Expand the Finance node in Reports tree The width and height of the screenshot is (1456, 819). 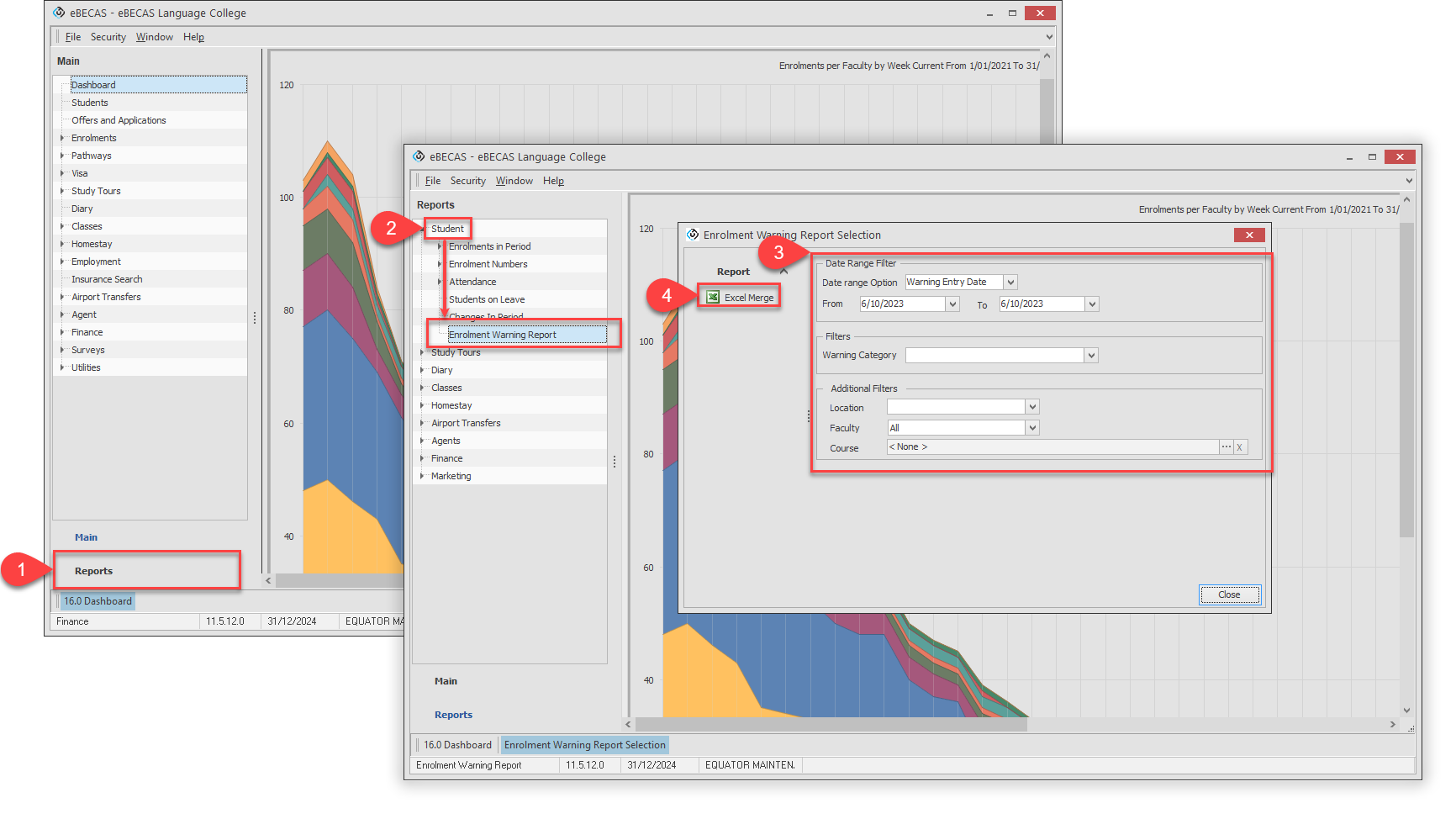click(x=422, y=458)
